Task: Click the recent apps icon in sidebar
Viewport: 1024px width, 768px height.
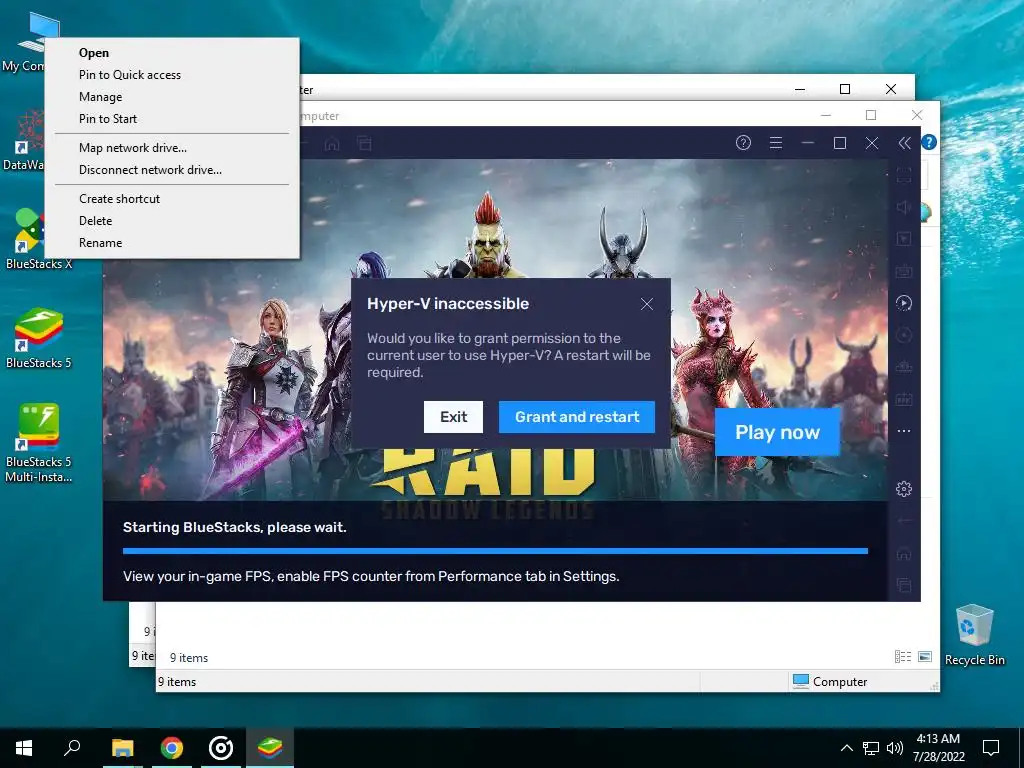Action: coord(904,585)
